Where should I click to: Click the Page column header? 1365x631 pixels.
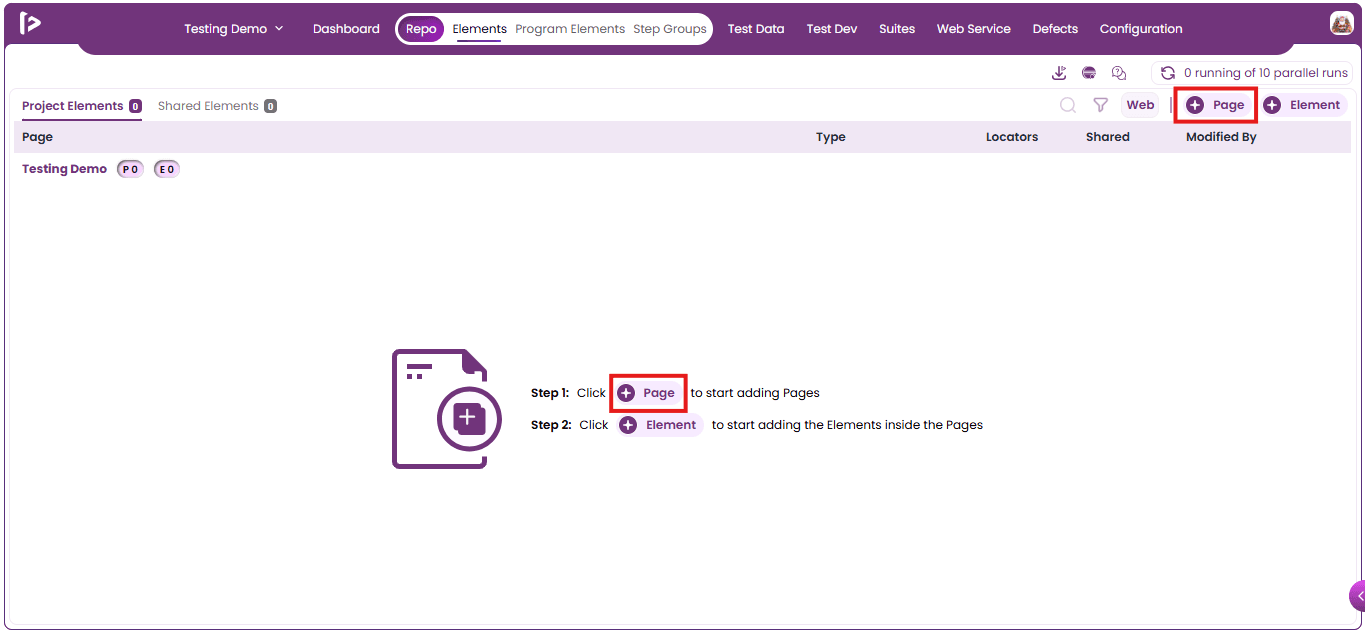coord(37,137)
